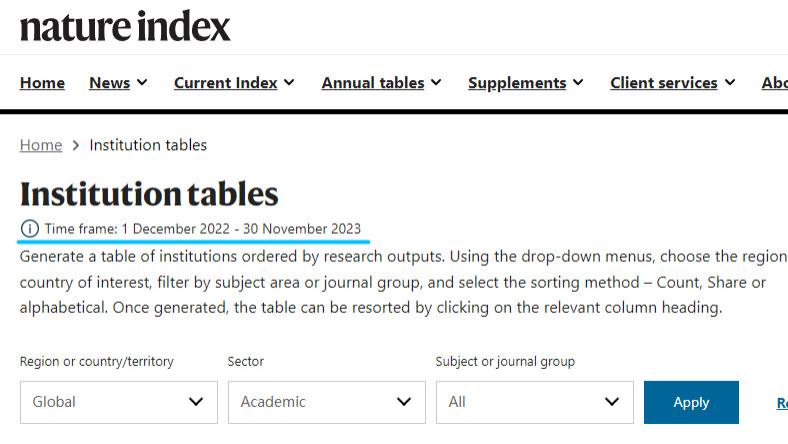Image resolution: width=788 pixels, height=444 pixels.
Task: Open the Home navigation item
Action: click(x=42, y=82)
